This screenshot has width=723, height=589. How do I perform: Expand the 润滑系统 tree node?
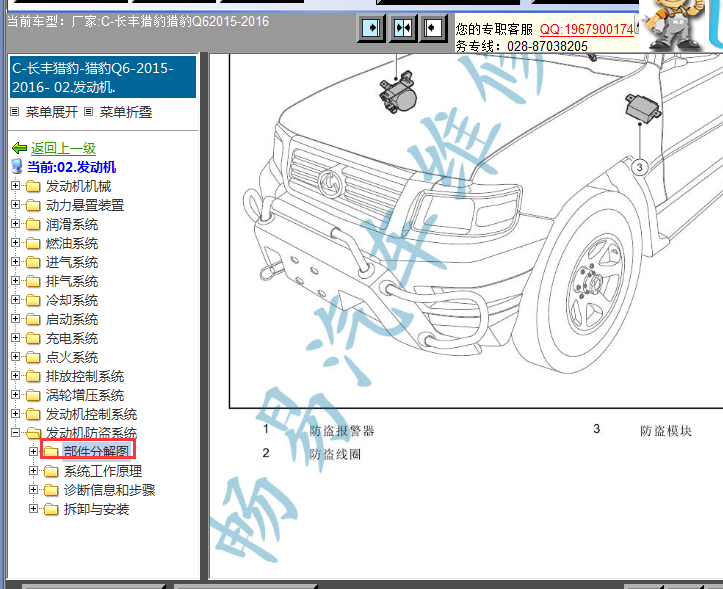(x=16, y=224)
